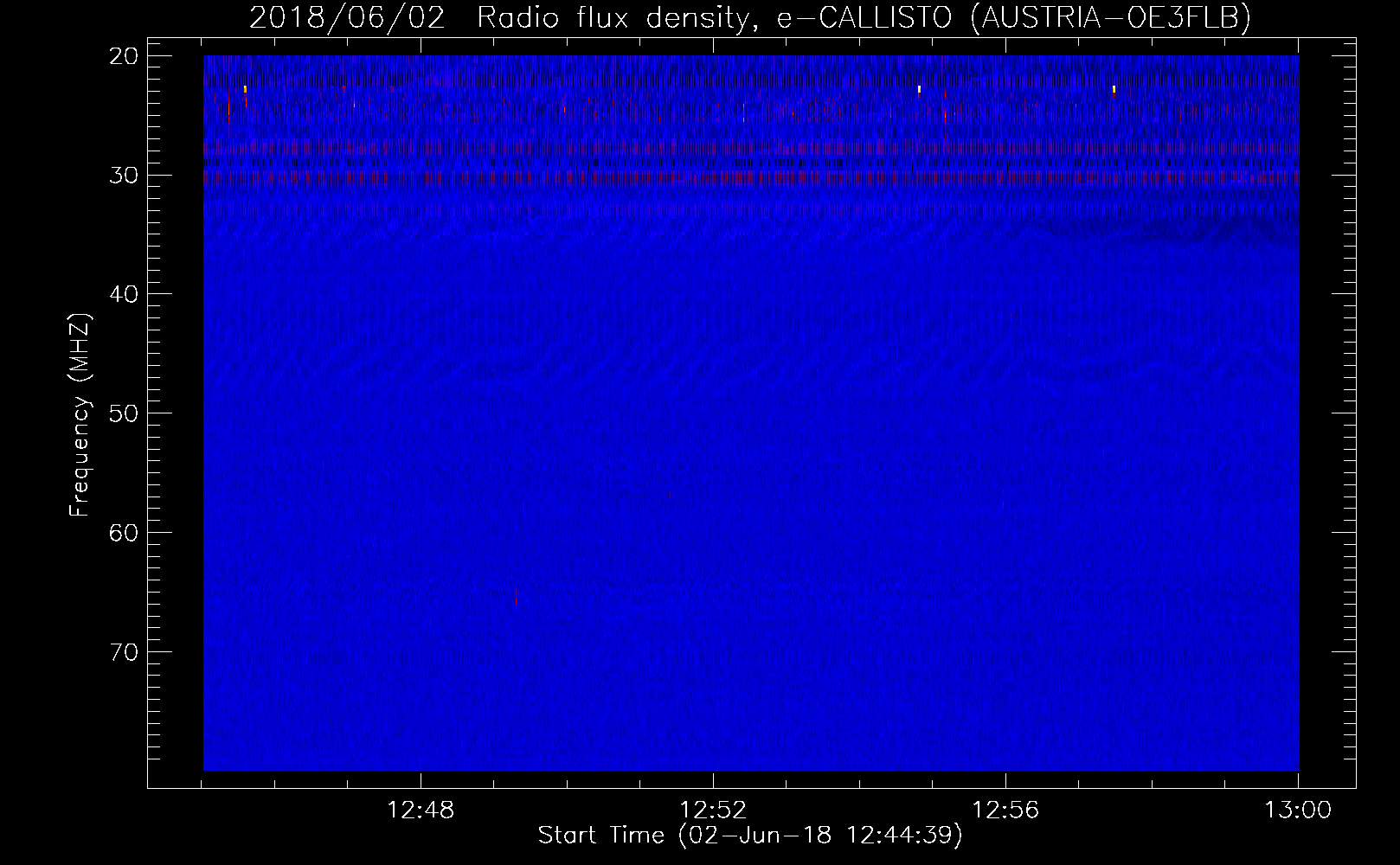Click the frequency tick label '60'
This screenshot has width=1400, height=865.
coord(124,533)
